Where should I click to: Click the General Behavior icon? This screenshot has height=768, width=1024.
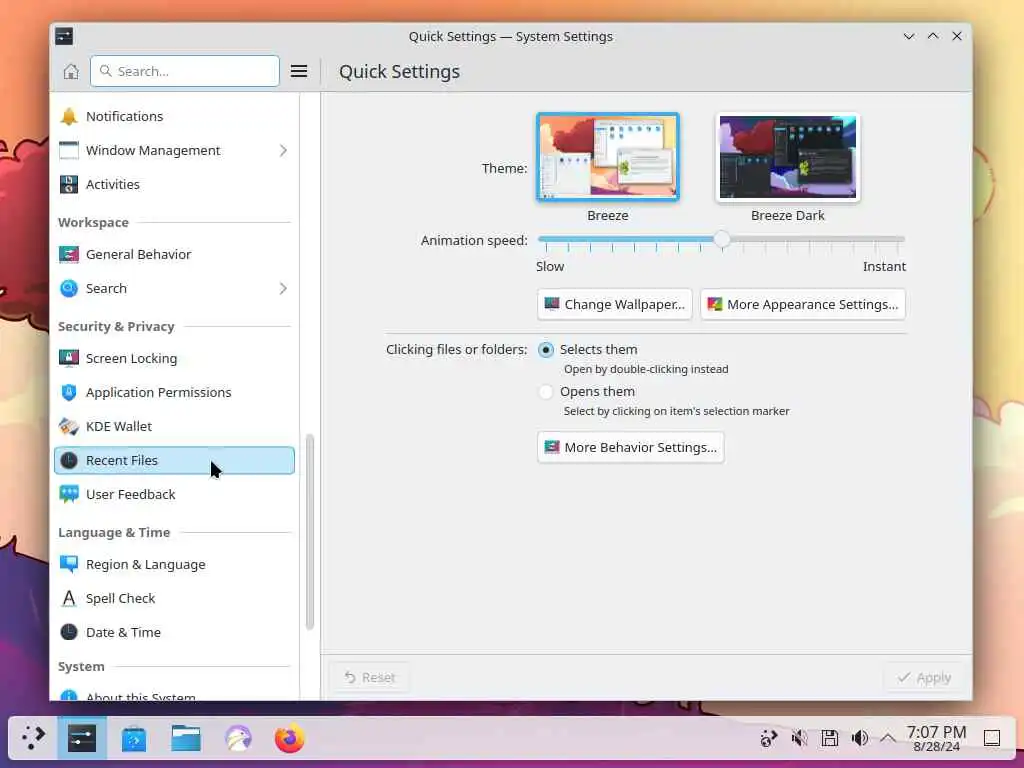69,254
